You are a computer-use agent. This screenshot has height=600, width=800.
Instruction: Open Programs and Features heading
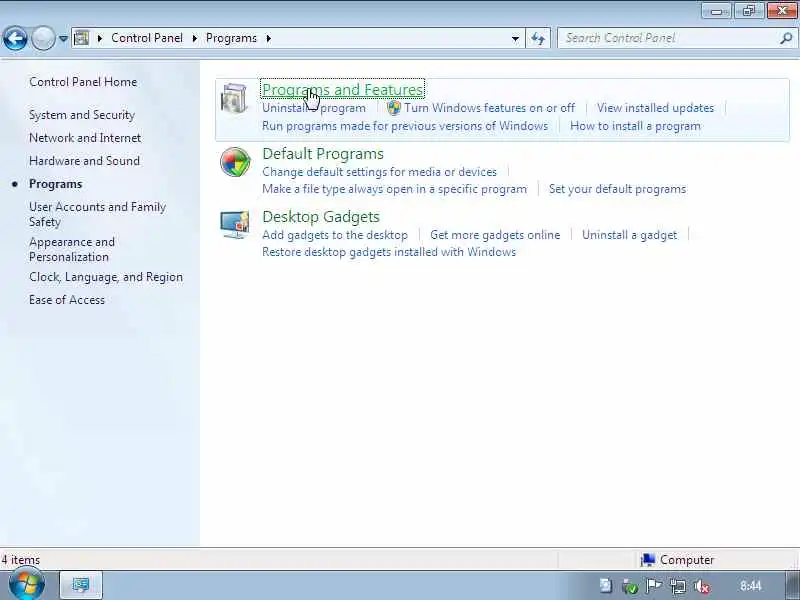pos(342,90)
